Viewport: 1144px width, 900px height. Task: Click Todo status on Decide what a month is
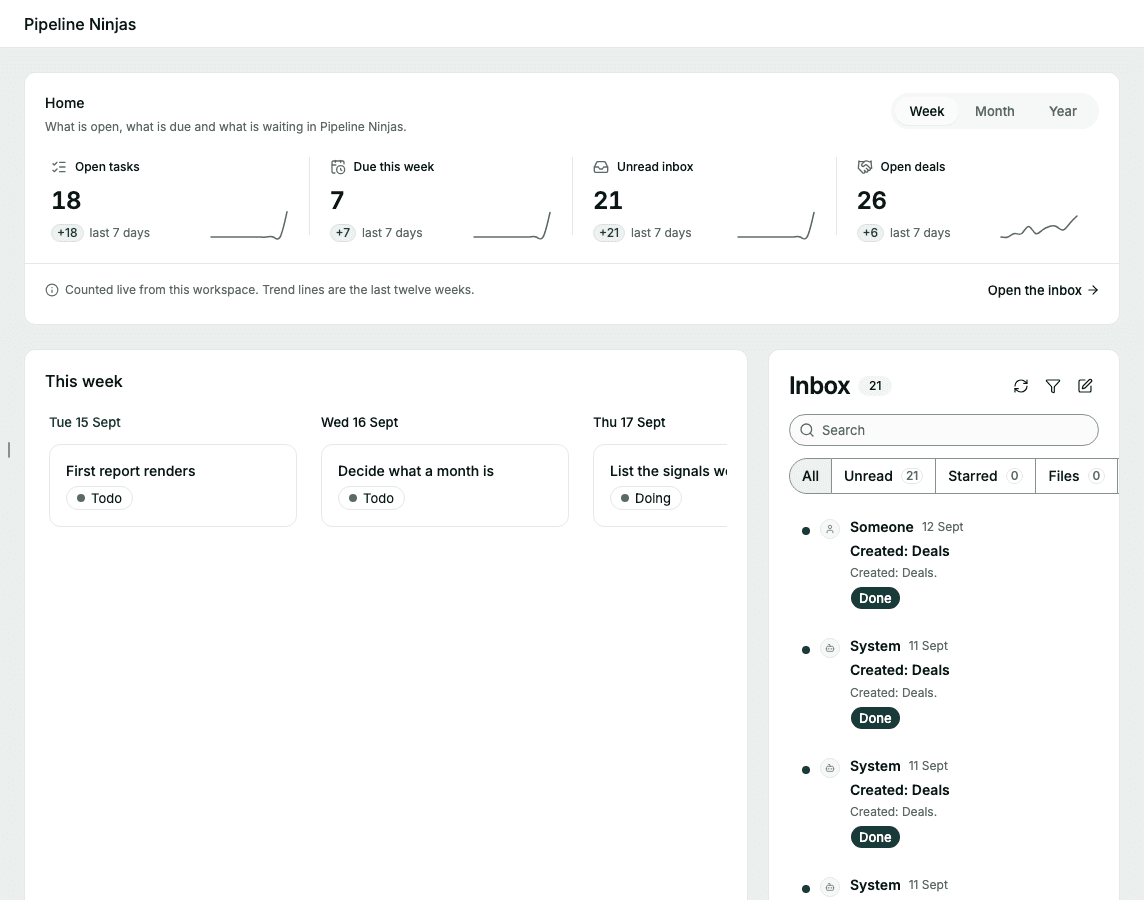click(371, 498)
